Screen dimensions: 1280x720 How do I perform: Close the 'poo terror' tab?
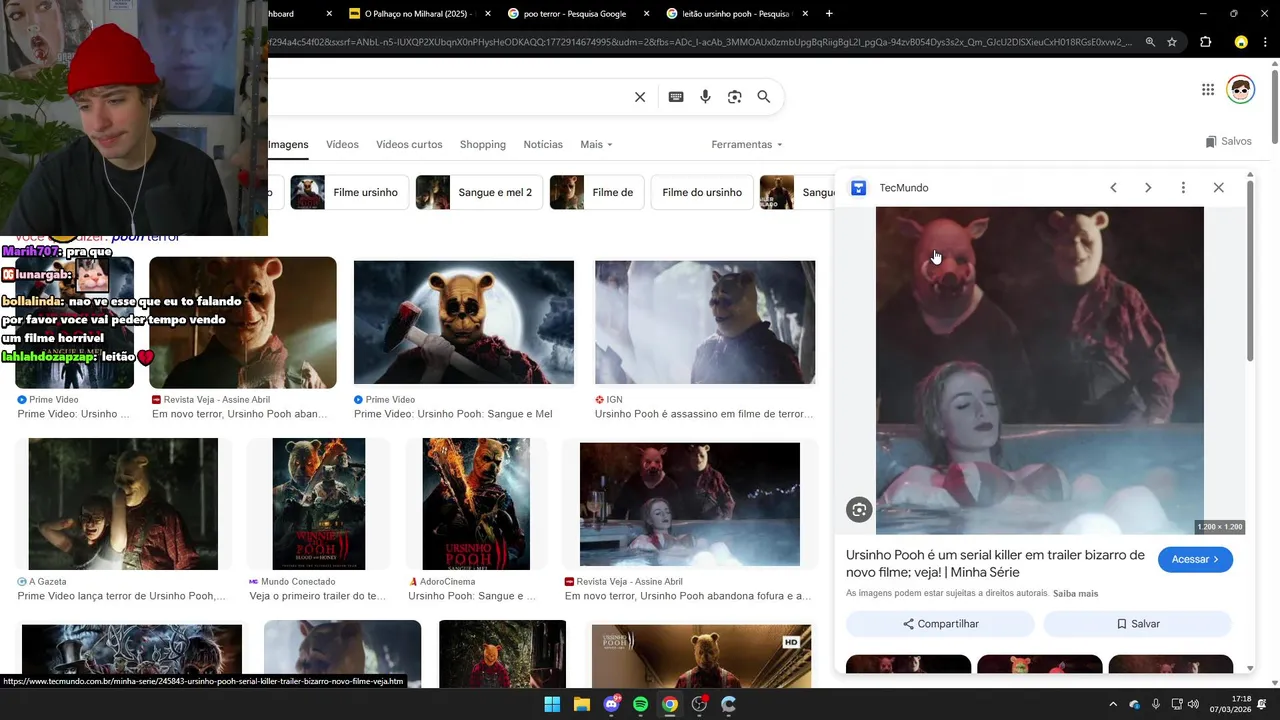(x=646, y=14)
